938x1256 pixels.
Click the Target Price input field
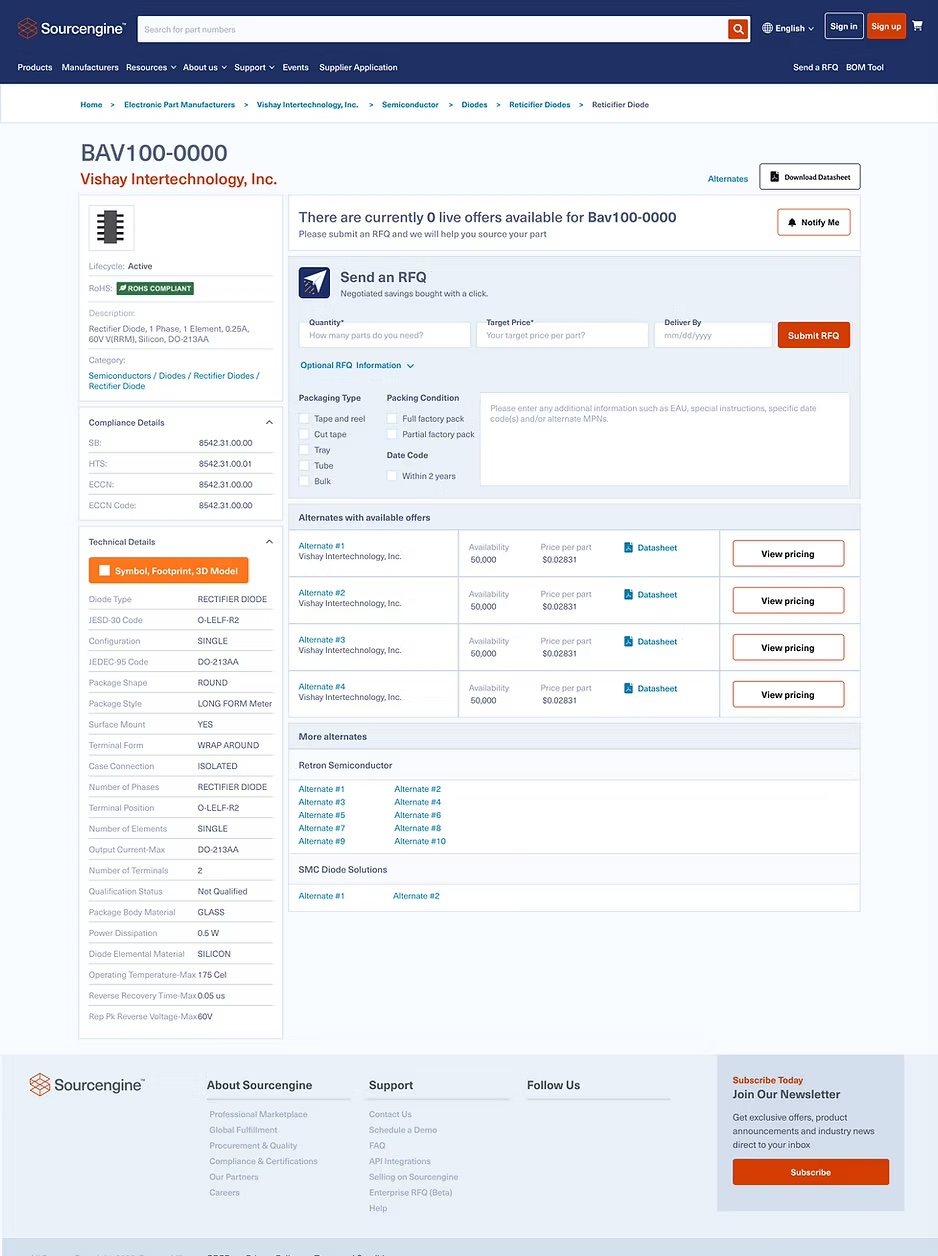tap(562, 335)
